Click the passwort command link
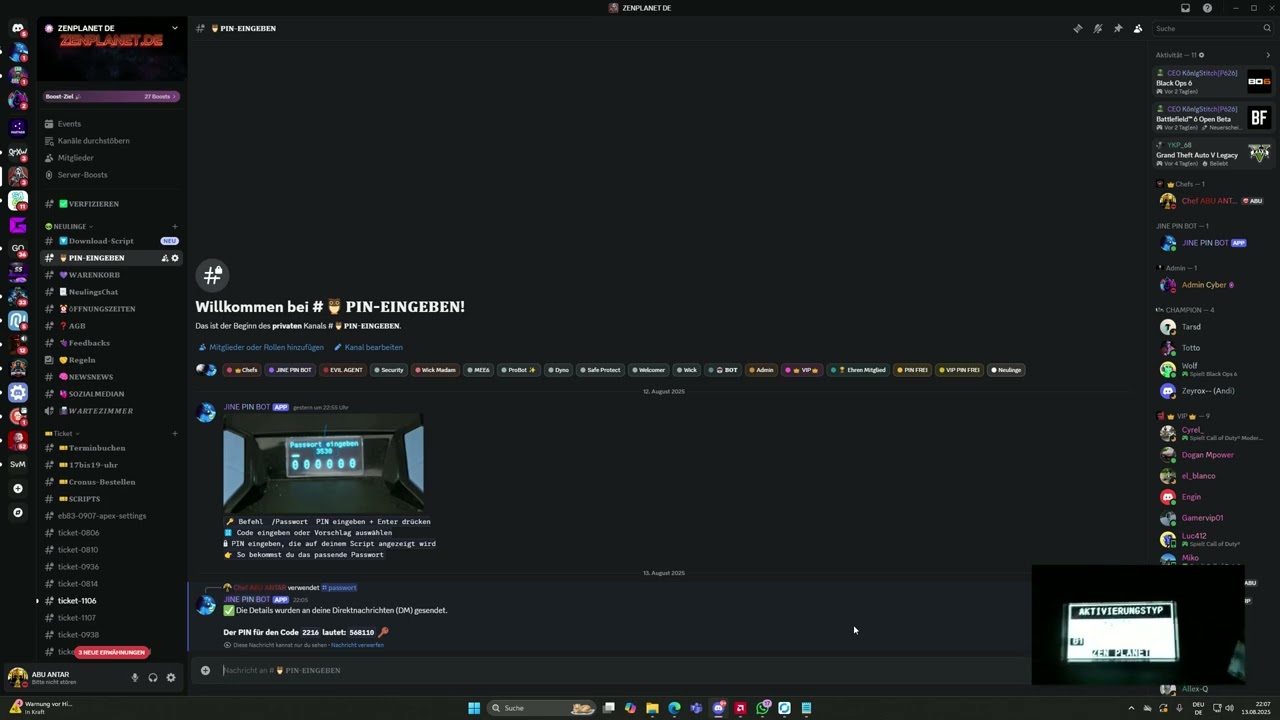Screen dimensions: 1280x720 [x=339, y=588]
